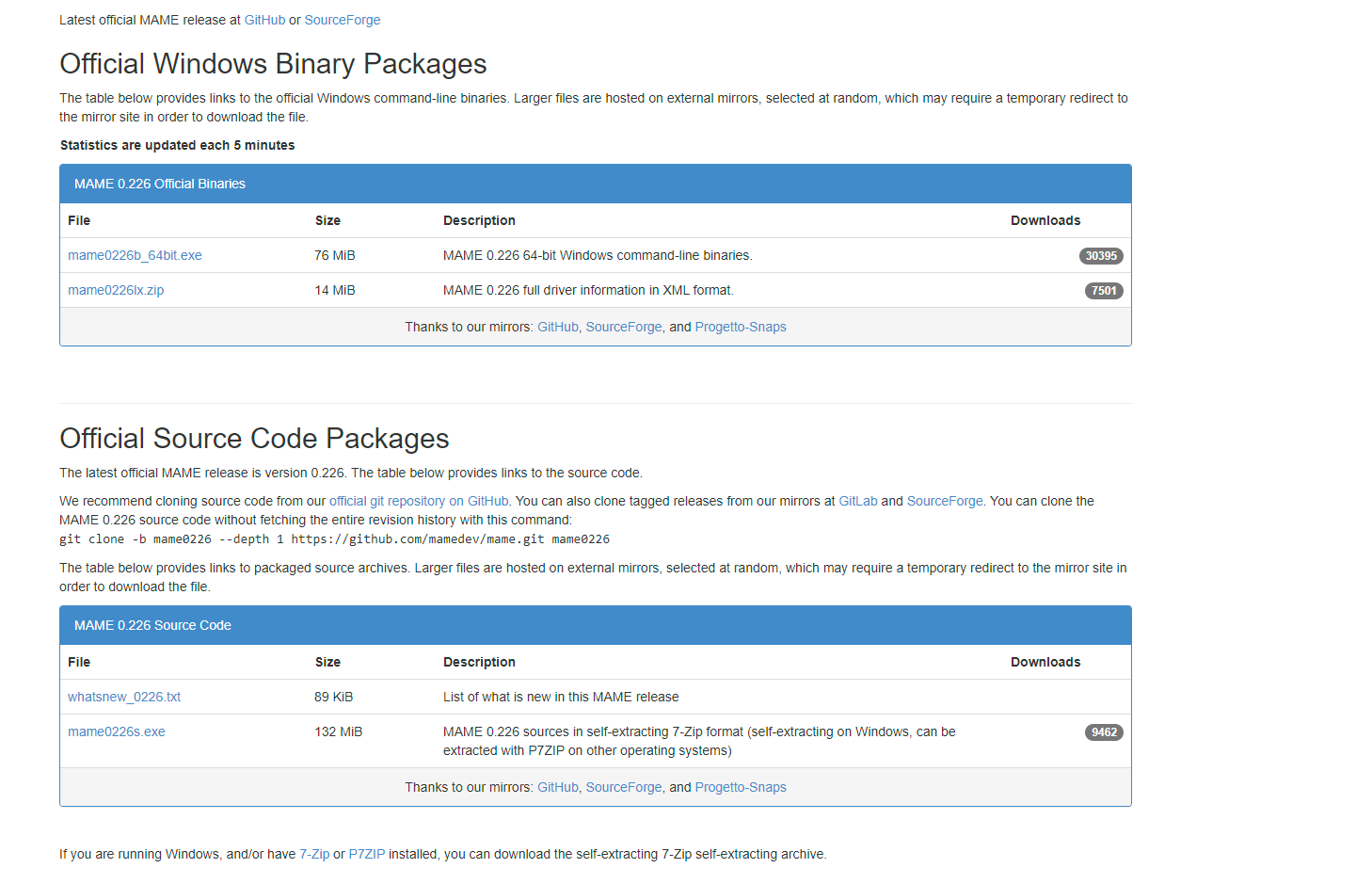
Task: Open official git repository on GitHub link
Action: [419, 501]
